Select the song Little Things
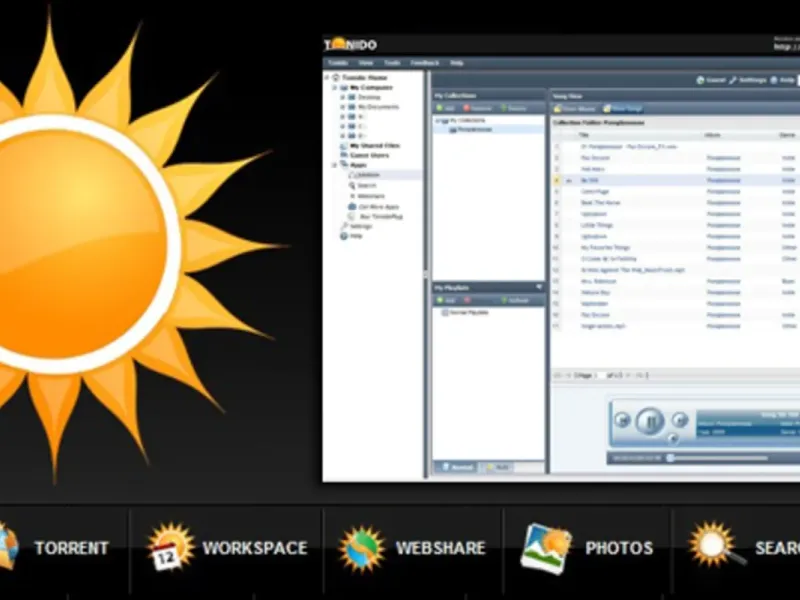The image size is (800, 600). click(597, 225)
